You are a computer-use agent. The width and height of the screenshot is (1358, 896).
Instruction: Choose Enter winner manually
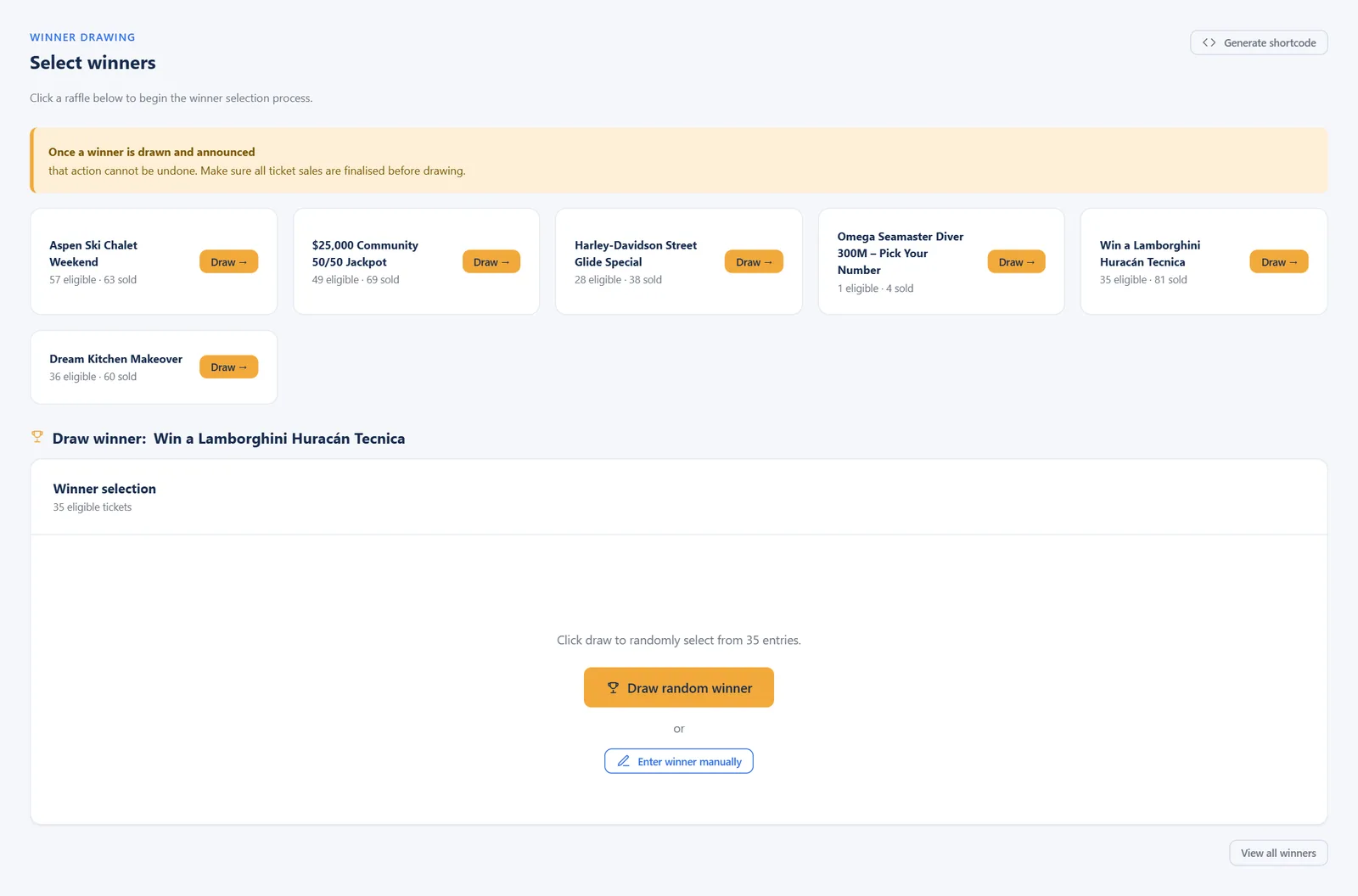tap(679, 761)
